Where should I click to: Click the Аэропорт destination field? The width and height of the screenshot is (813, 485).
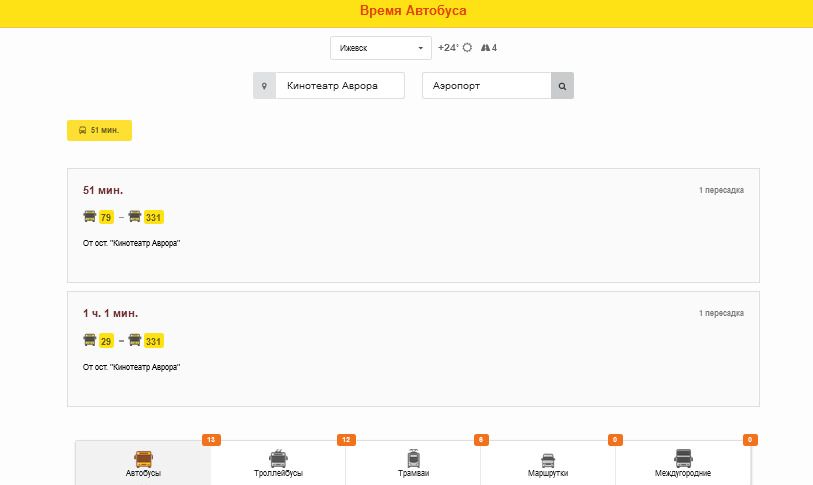click(x=486, y=86)
